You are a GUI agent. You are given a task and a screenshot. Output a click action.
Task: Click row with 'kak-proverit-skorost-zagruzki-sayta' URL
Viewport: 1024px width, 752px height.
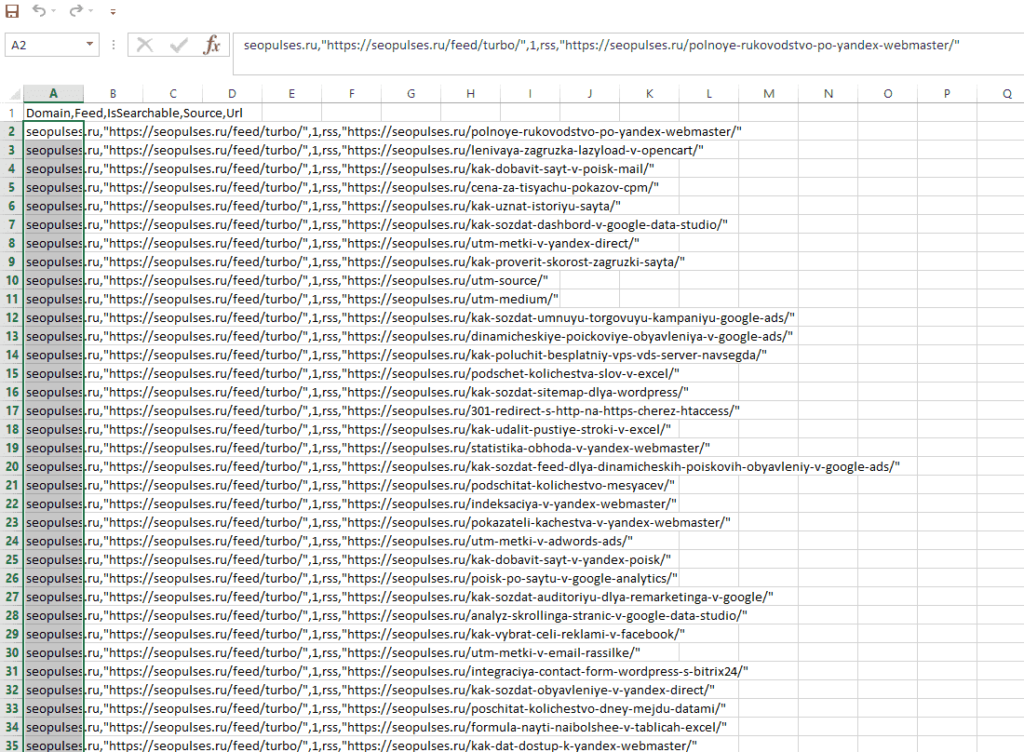point(355,262)
